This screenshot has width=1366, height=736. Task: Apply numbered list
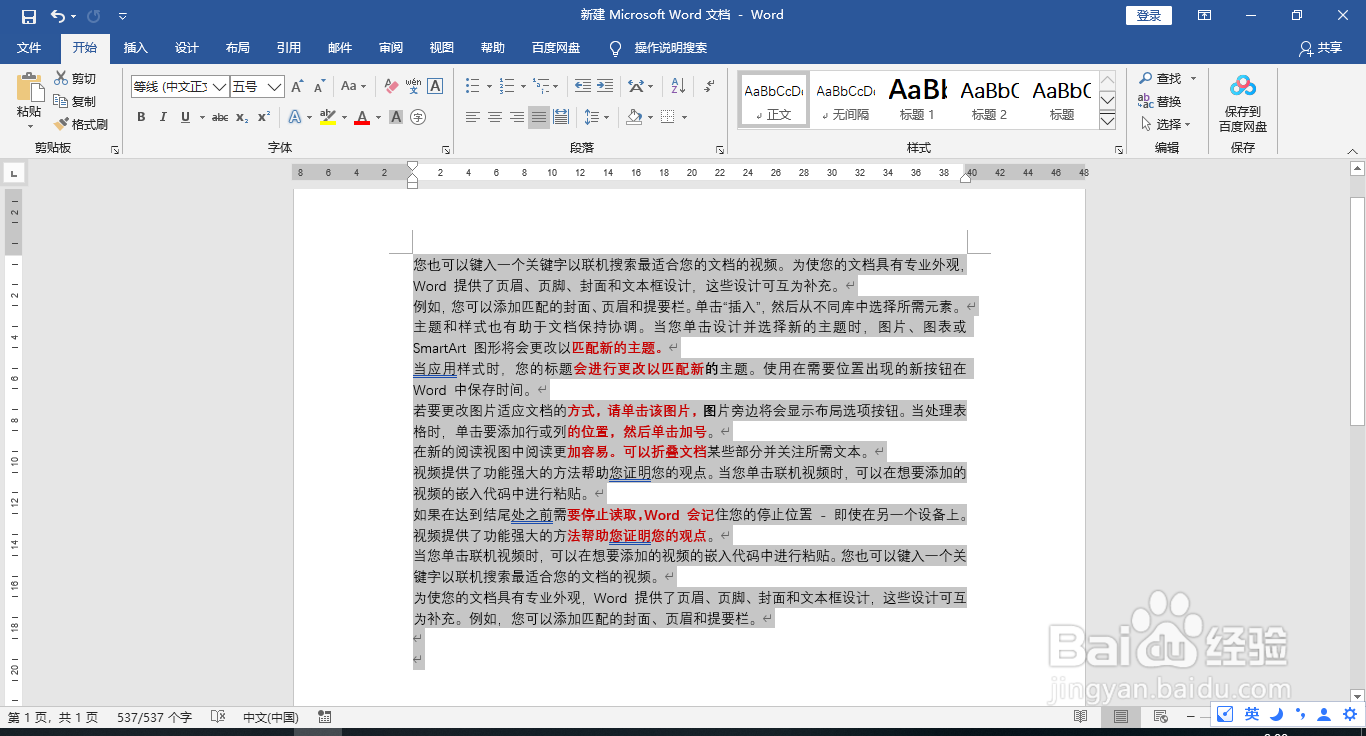pyautogui.click(x=506, y=87)
